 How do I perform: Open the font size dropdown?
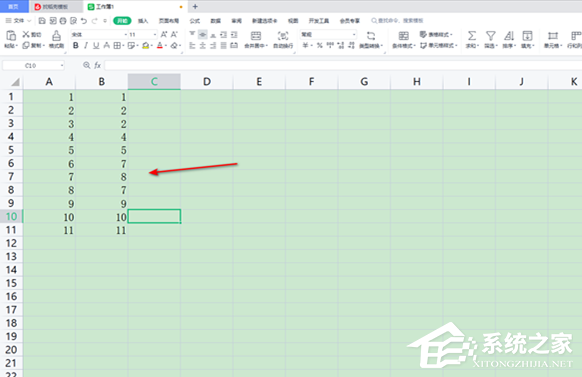point(155,35)
